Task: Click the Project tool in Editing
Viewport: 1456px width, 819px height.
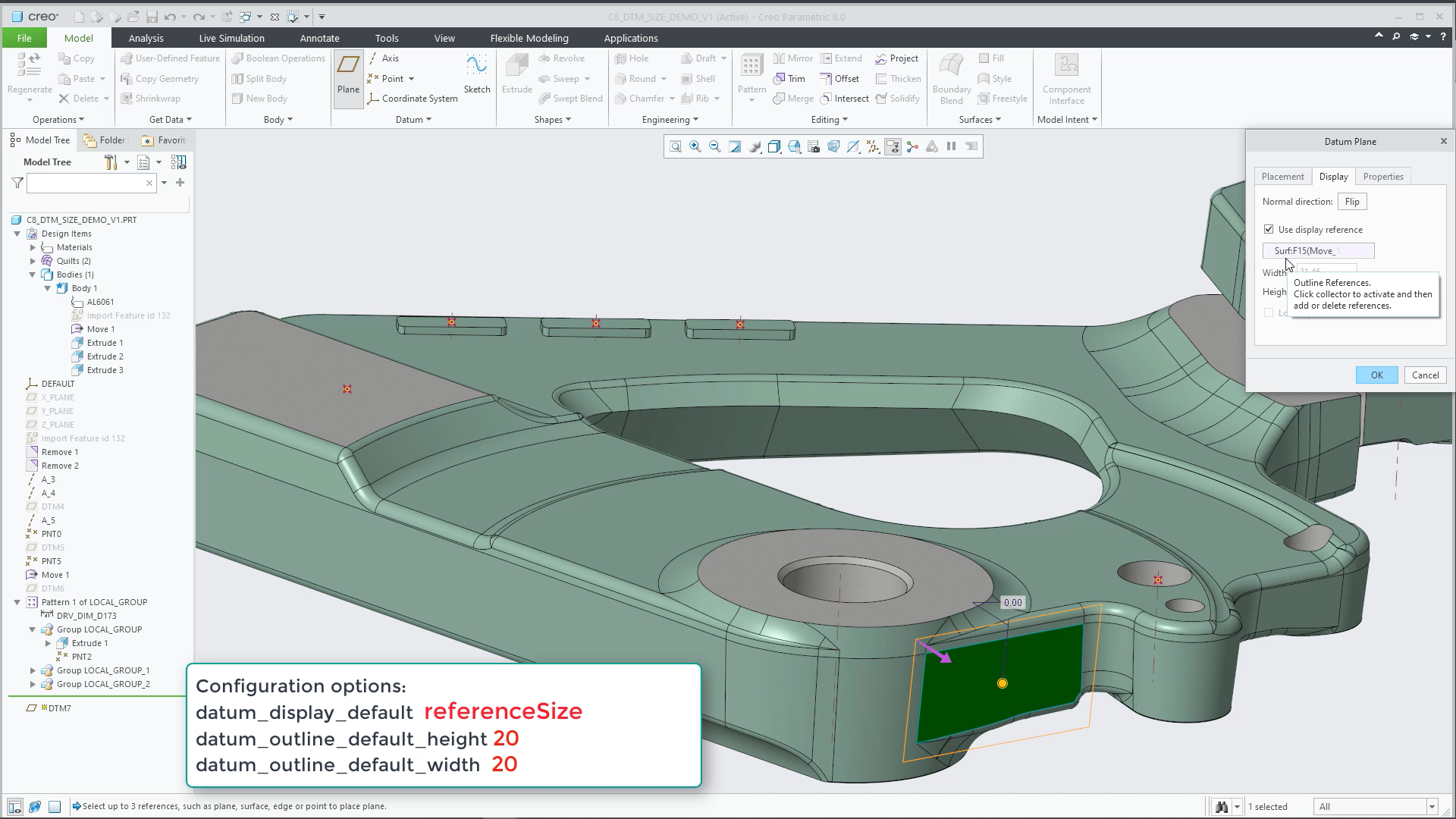Action: (896, 58)
